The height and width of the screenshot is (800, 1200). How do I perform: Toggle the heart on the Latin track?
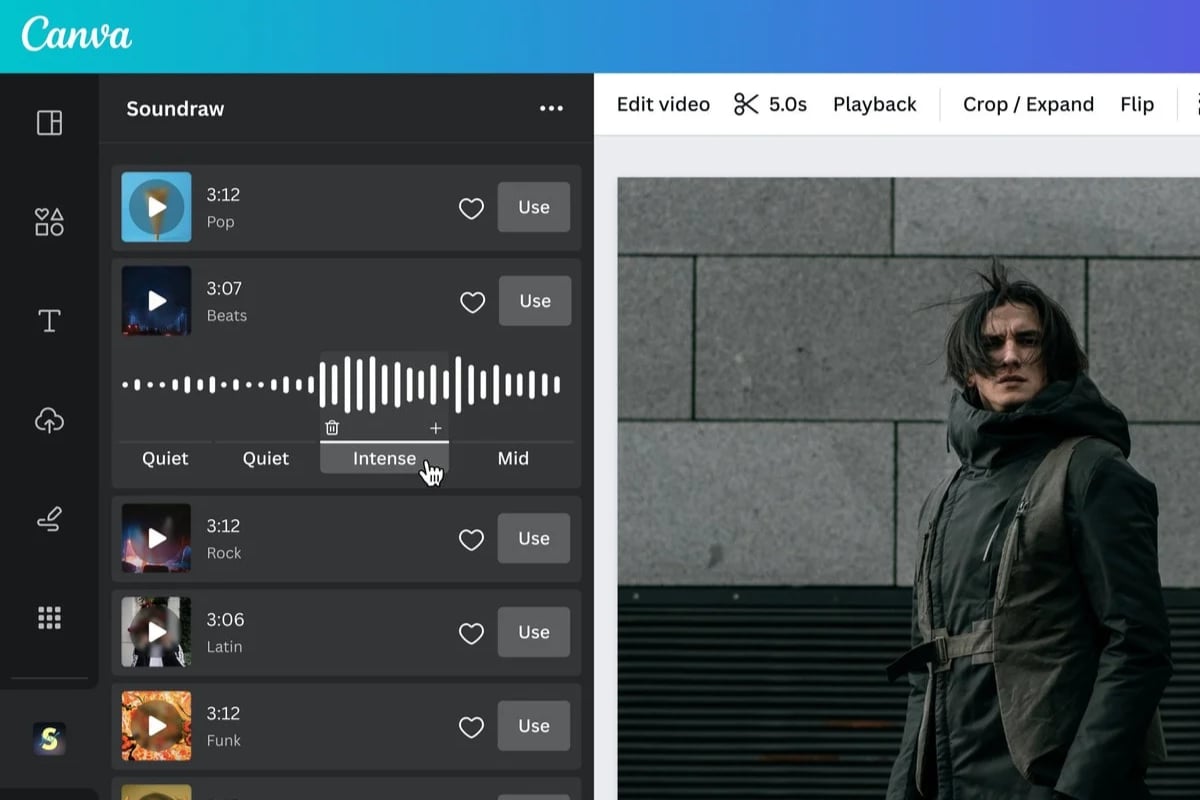[471, 633]
